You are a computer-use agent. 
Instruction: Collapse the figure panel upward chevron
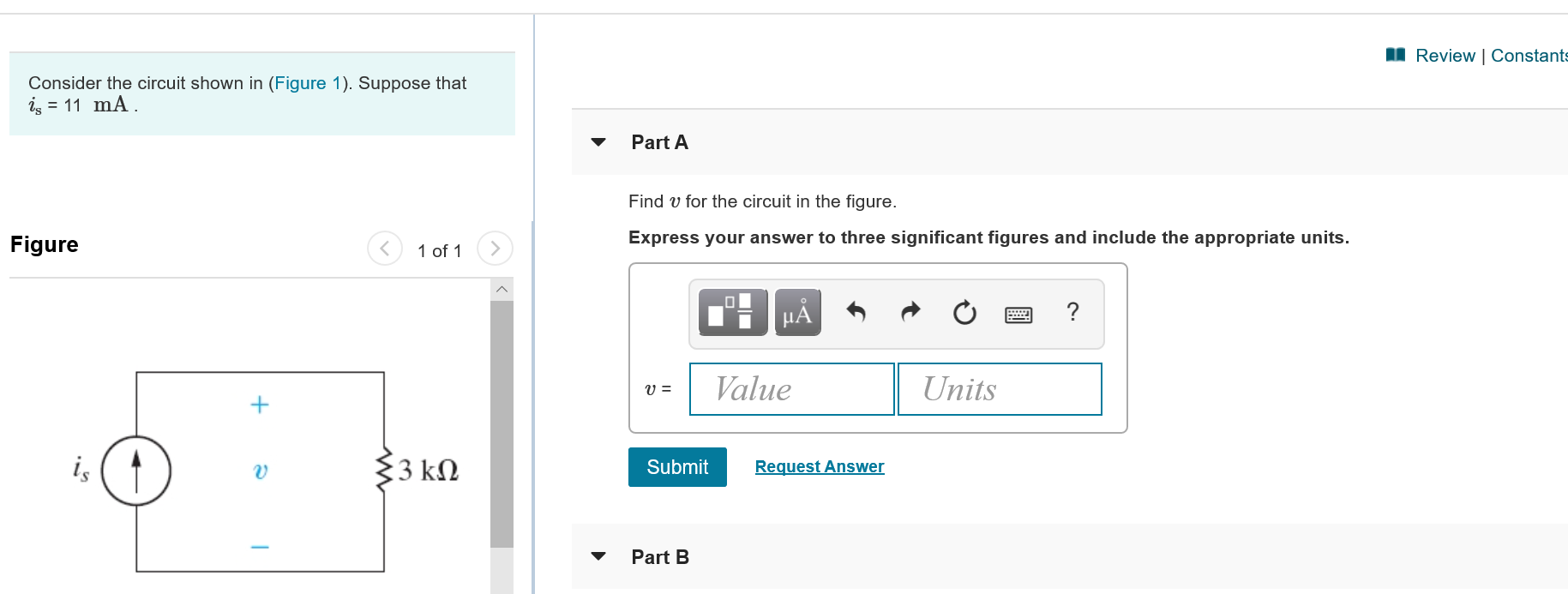pyautogui.click(x=501, y=289)
